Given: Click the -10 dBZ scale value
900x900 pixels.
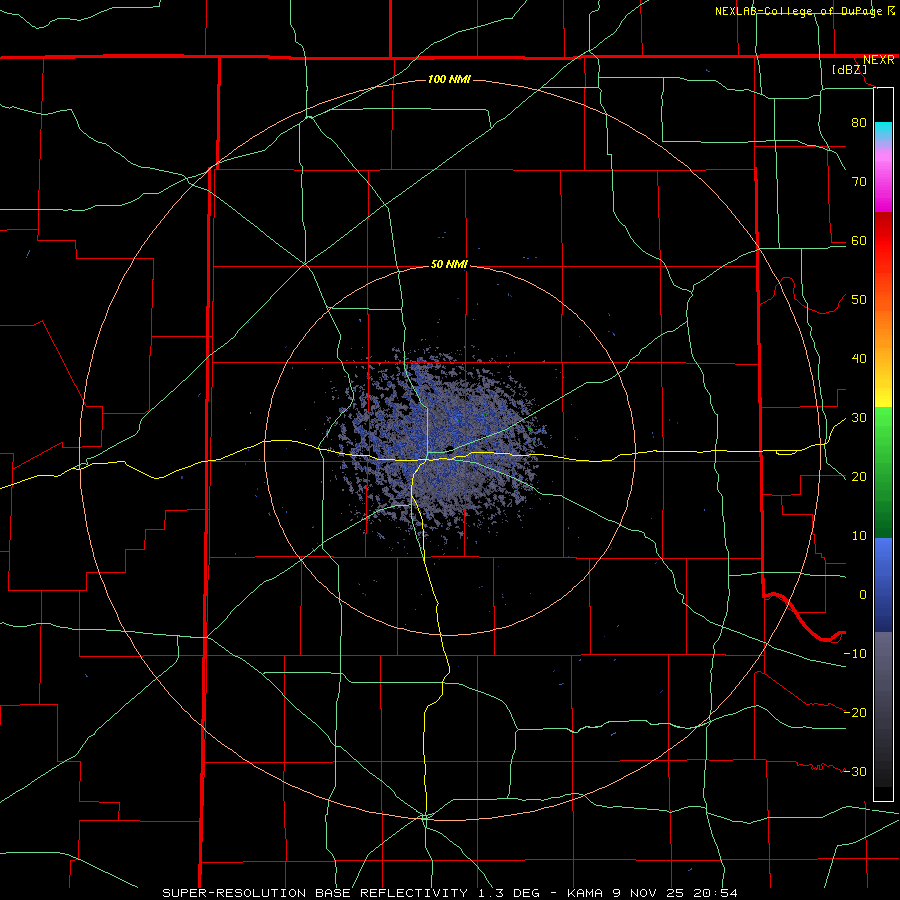Looking at the screenshot, I should (855, 654).
